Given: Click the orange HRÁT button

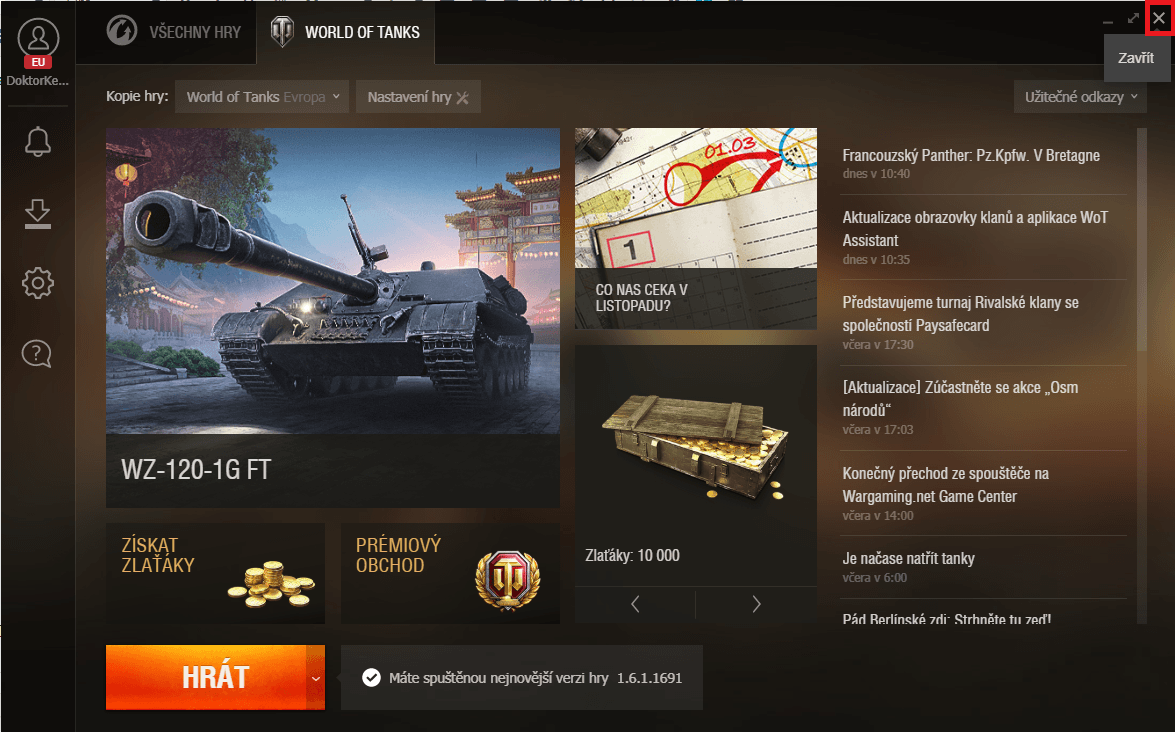Looking at the screenshot, I should [x=206, y=678].
